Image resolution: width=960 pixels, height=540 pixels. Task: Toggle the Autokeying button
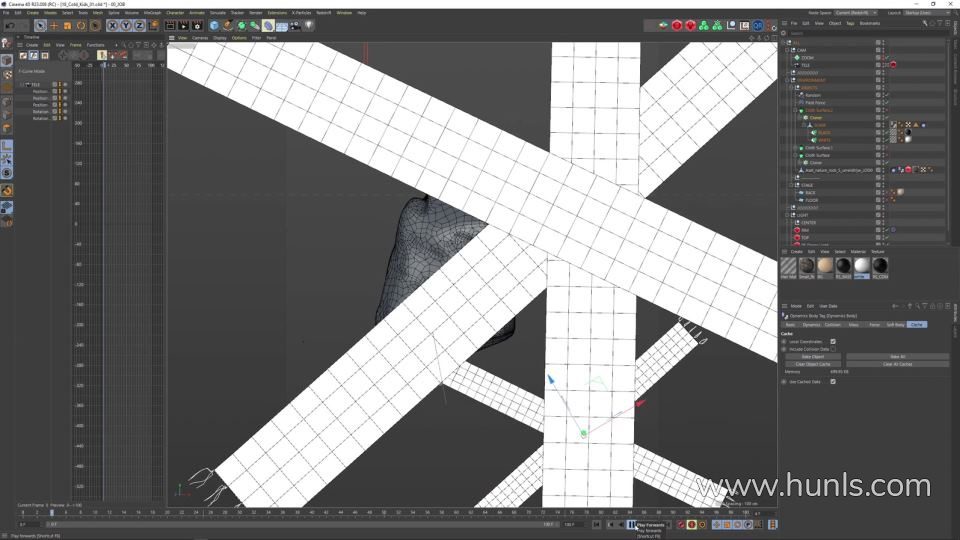tap(691, 525)
